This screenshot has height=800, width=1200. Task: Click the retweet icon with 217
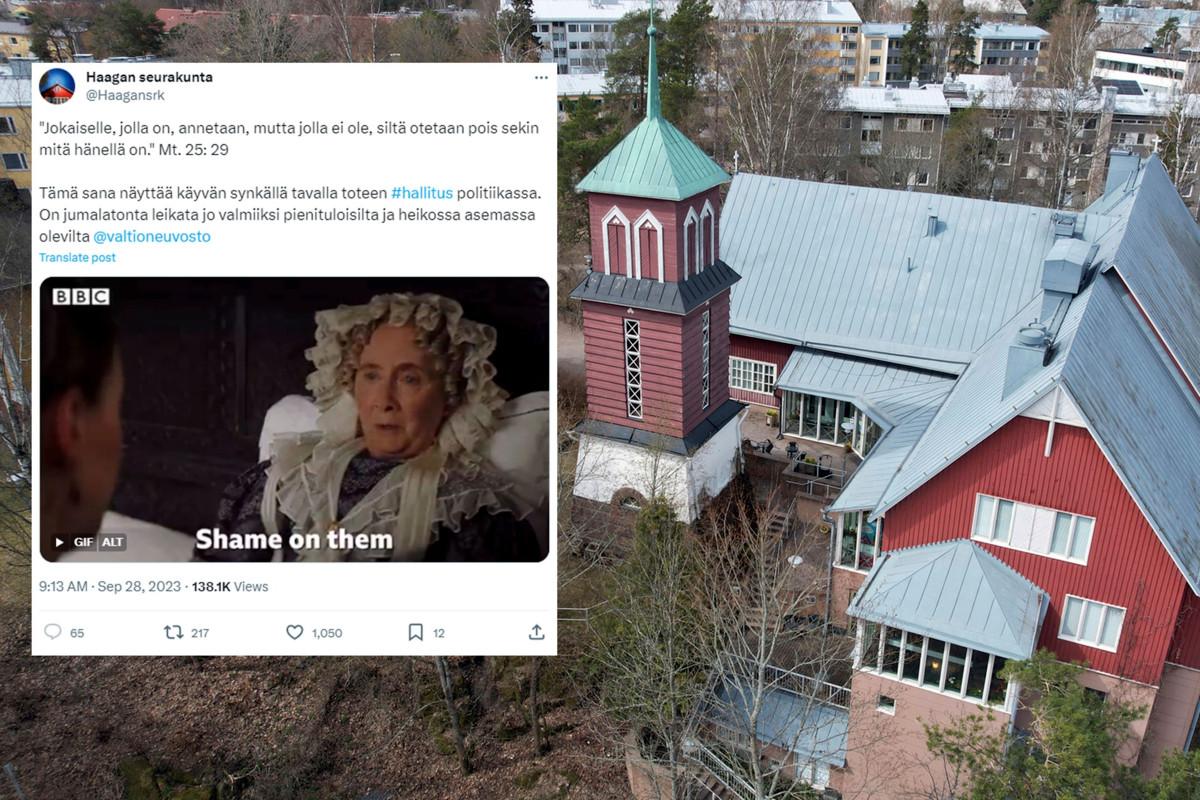pyautogui.click(x=173, y=632)
